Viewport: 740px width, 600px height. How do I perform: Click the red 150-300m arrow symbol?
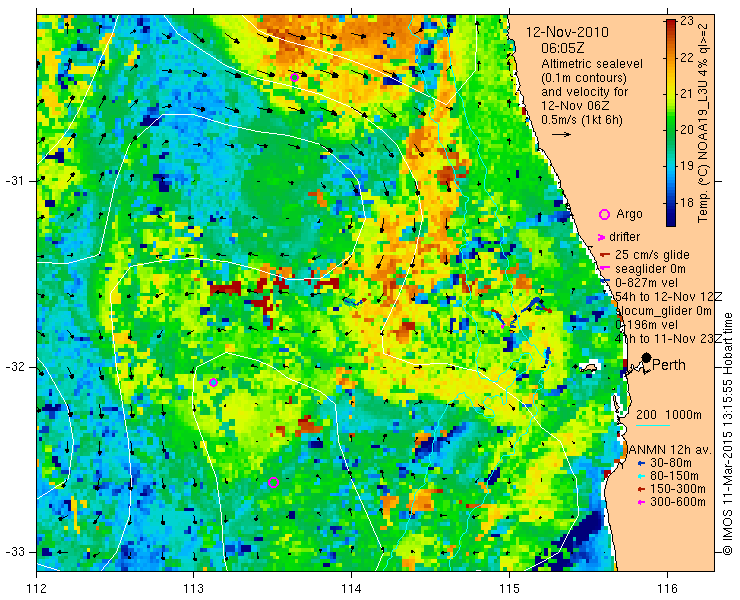point(641,490)
